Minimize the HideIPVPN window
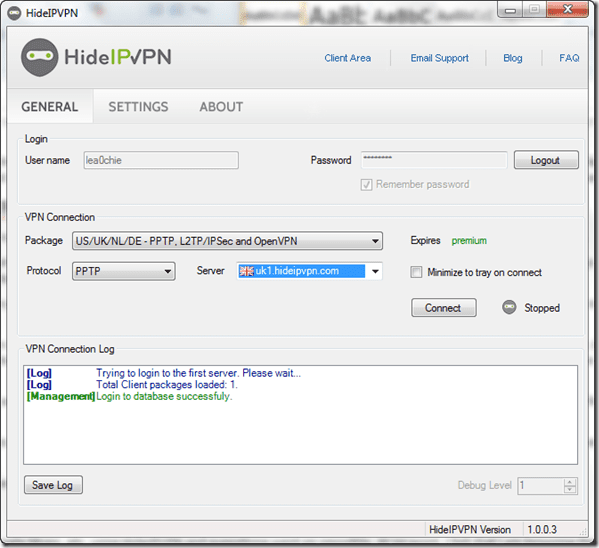The width and height of the screenshot is (599, 548). tap(510, 10)
